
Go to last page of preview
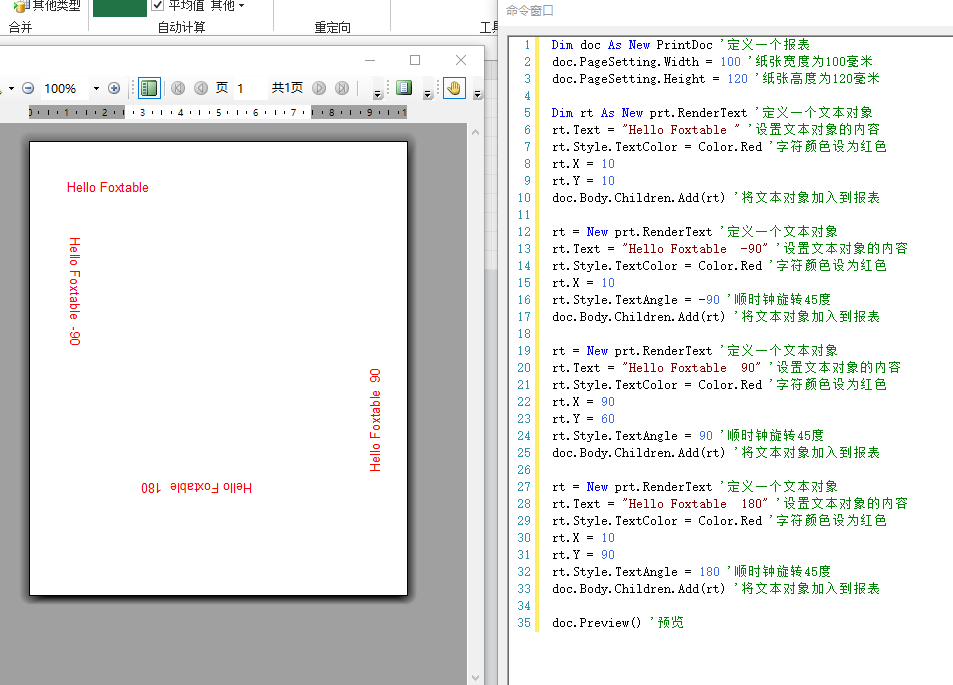click(x=342, y=88)
